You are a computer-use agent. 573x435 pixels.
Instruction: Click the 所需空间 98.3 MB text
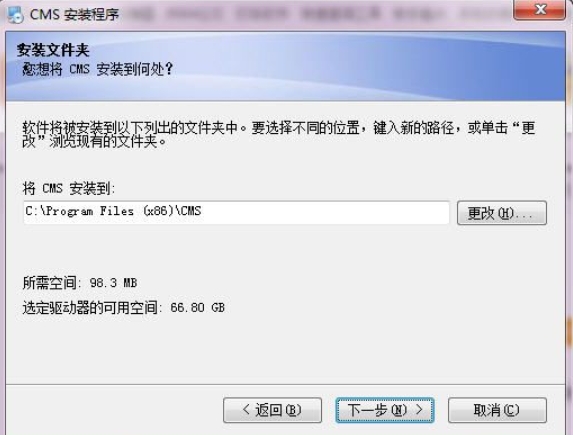coord(80,283)
